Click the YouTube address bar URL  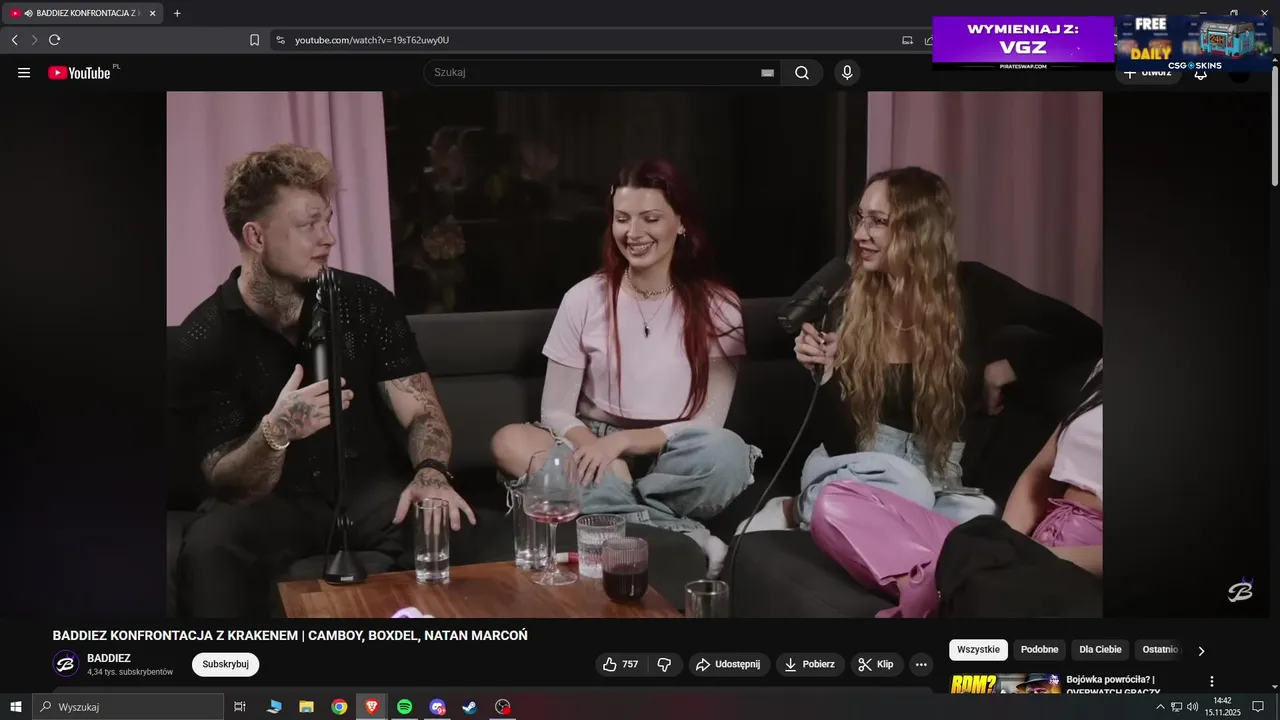click(x=372, y=40)
